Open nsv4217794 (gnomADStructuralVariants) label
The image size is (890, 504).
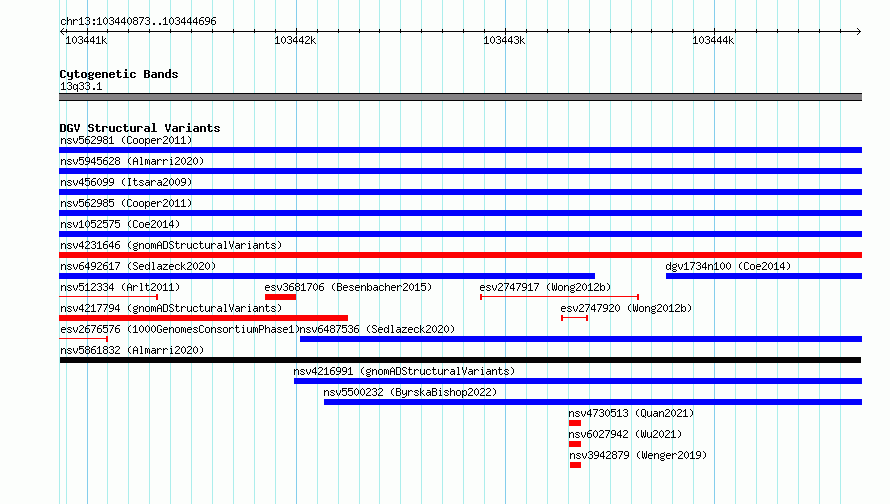pyautogui.click(x=171, y=308)
